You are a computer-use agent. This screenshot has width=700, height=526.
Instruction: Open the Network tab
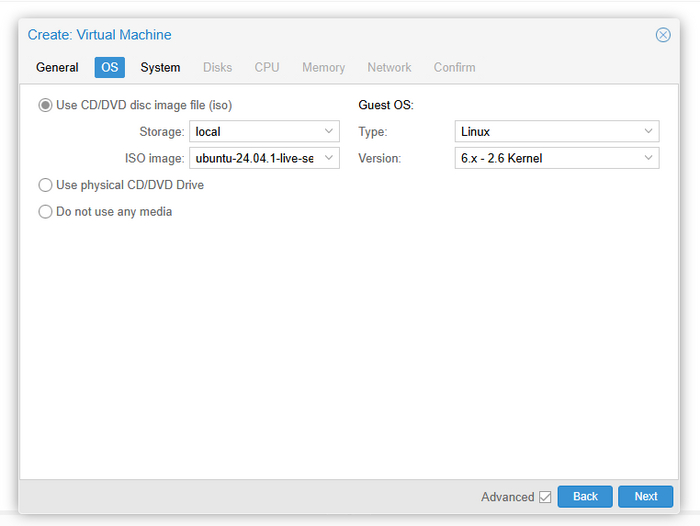click(x=389, y=68)
